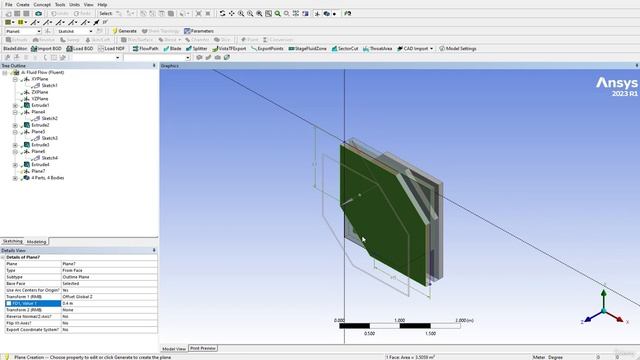640x360 pixels.
Task: Switch to the Print Preview tab
Action: click(x=203, y=349)
